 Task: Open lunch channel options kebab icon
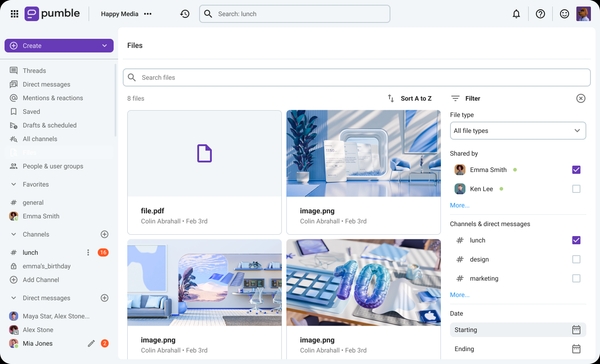88,252
